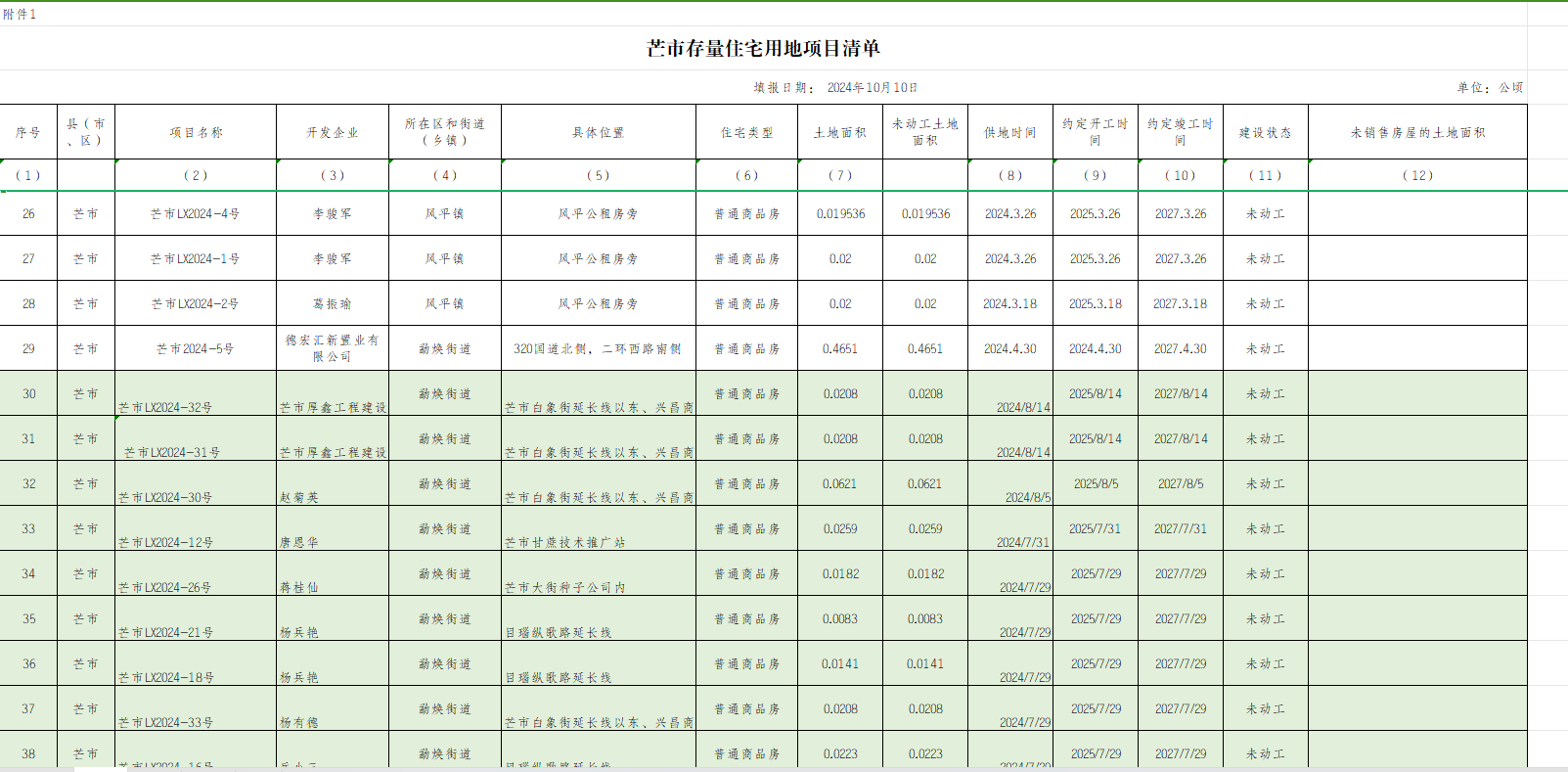Click the "(12)" column index cell
The image size is (1568, 772).
pos(1418,175)
